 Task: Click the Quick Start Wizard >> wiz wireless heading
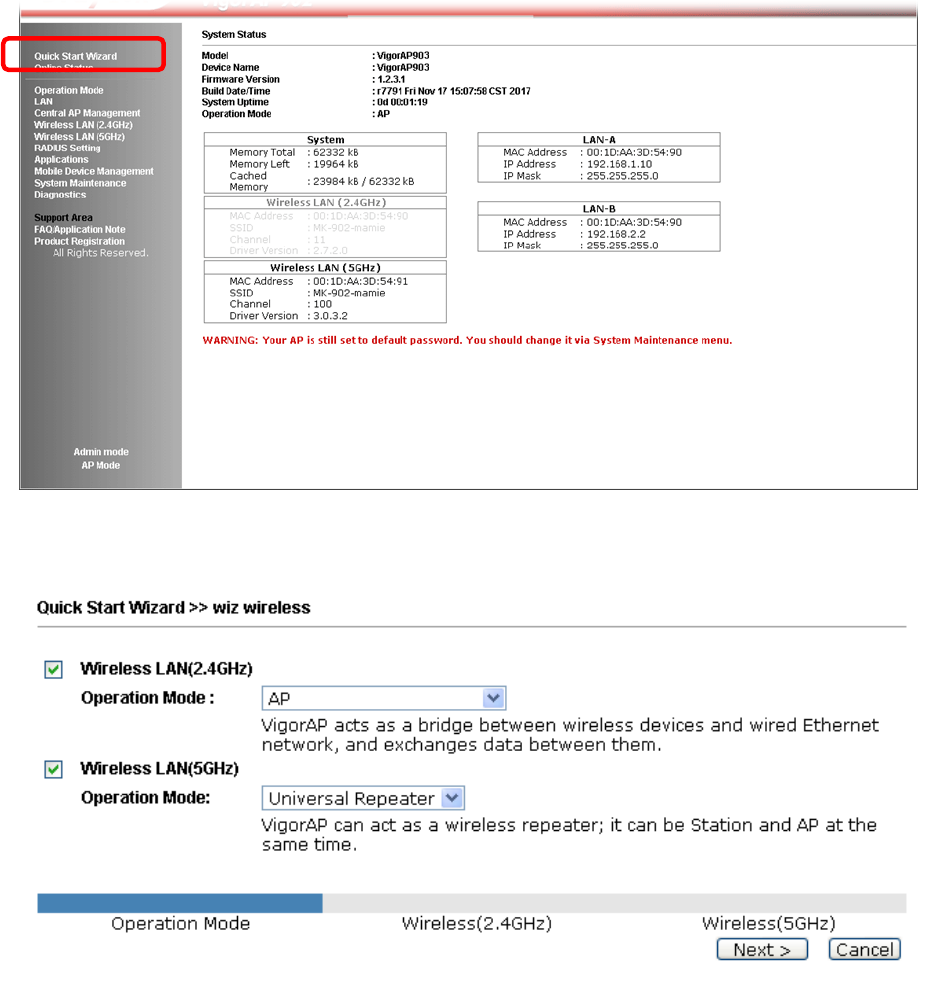173,608
